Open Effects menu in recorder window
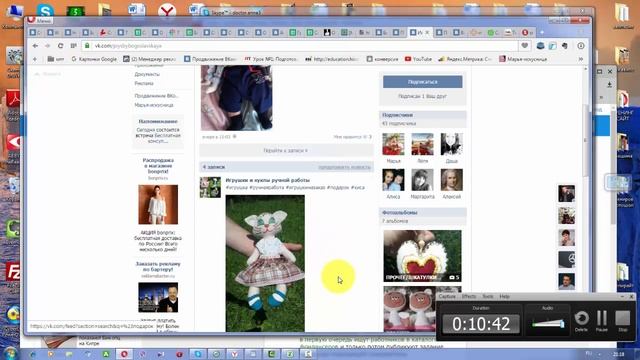640x360 pixels. pos(469,296)
